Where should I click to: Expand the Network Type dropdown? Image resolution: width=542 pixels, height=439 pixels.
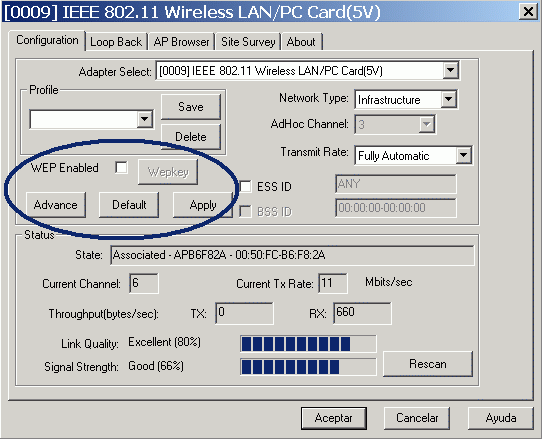pos(448,99)
